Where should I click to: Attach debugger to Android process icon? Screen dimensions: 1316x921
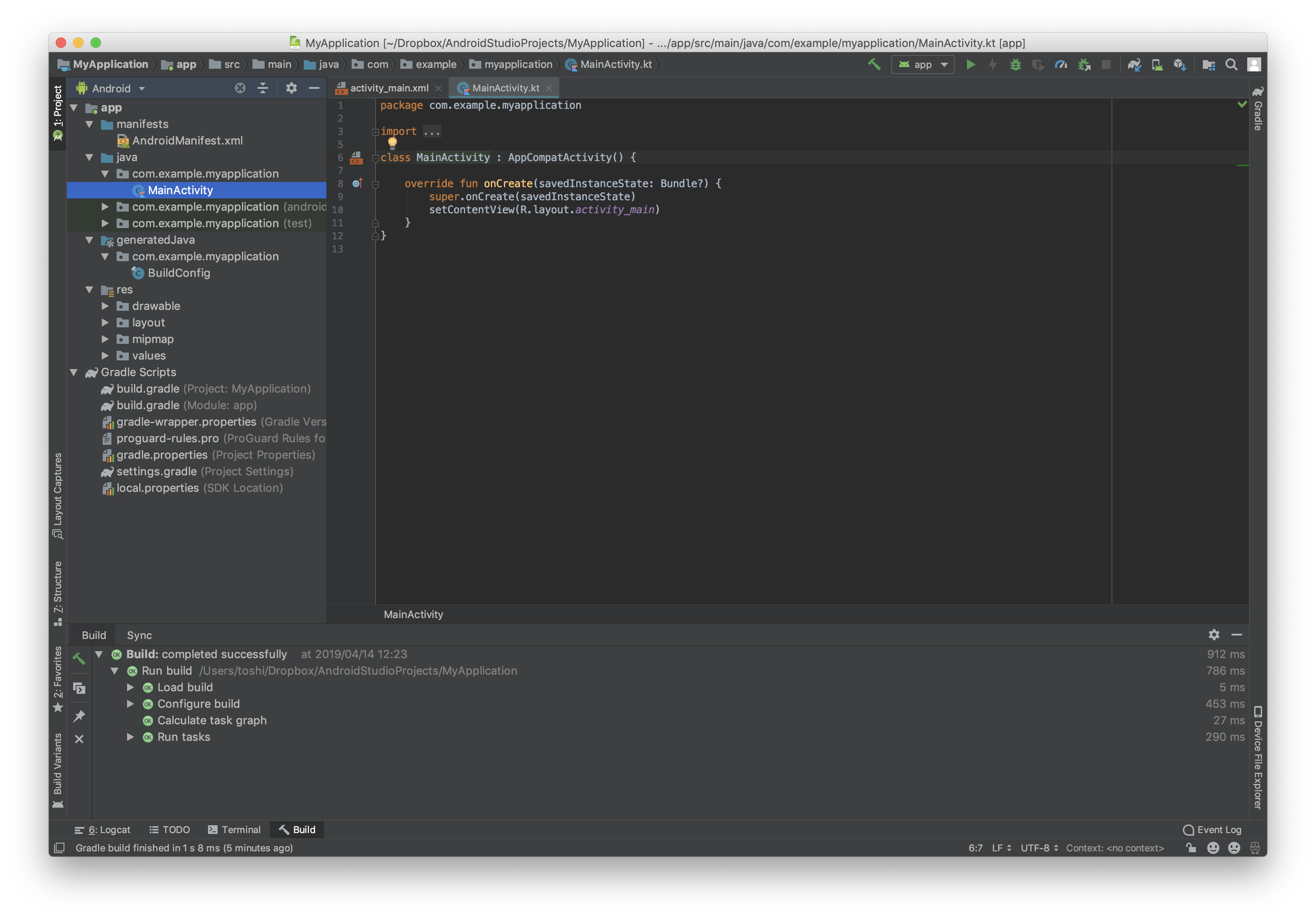pyautogui.click(x=1084, y=64)
